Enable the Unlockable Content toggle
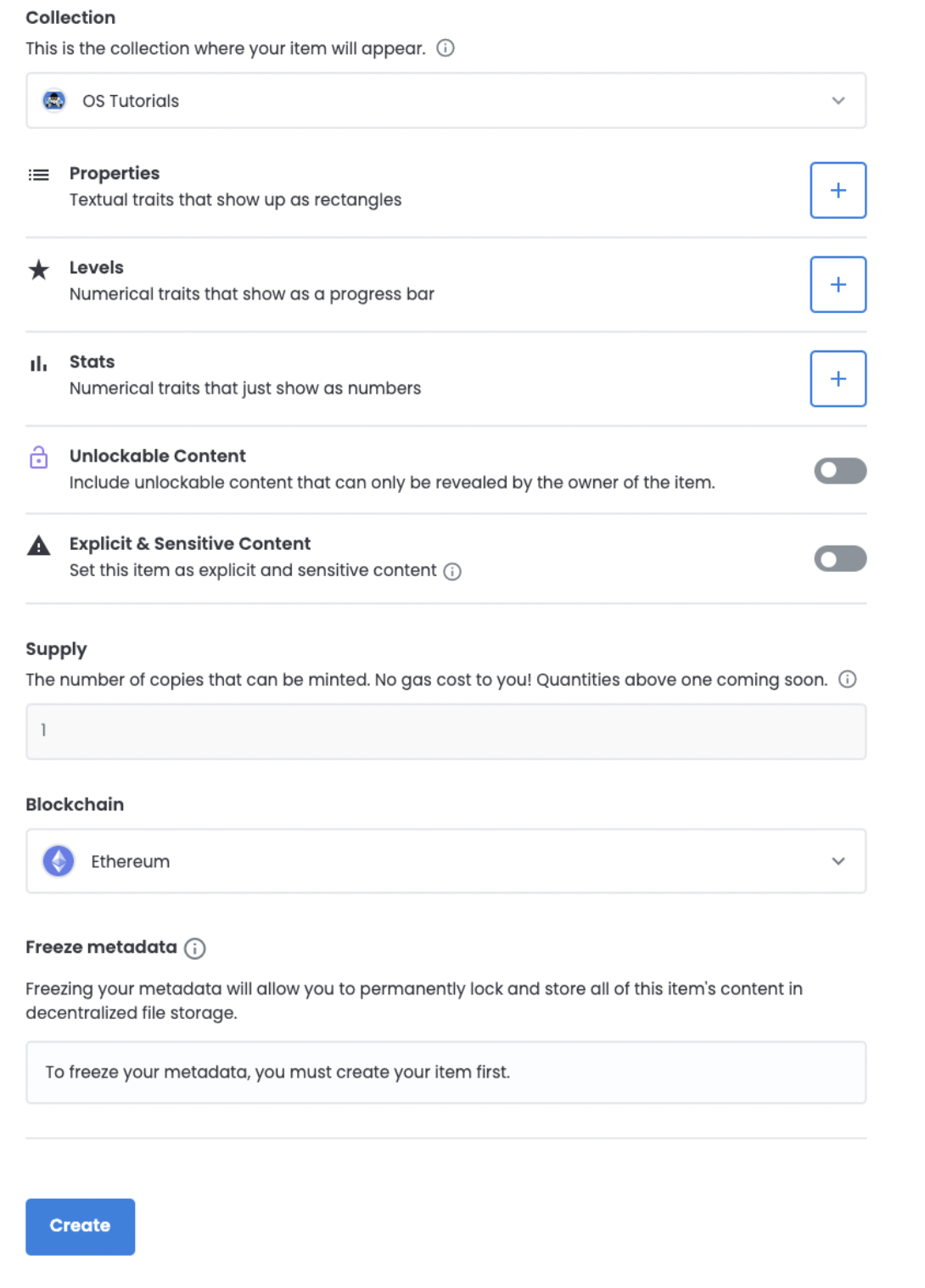Image resolution: width=925 pixels, height=1288 pixels. click(840, 471)
